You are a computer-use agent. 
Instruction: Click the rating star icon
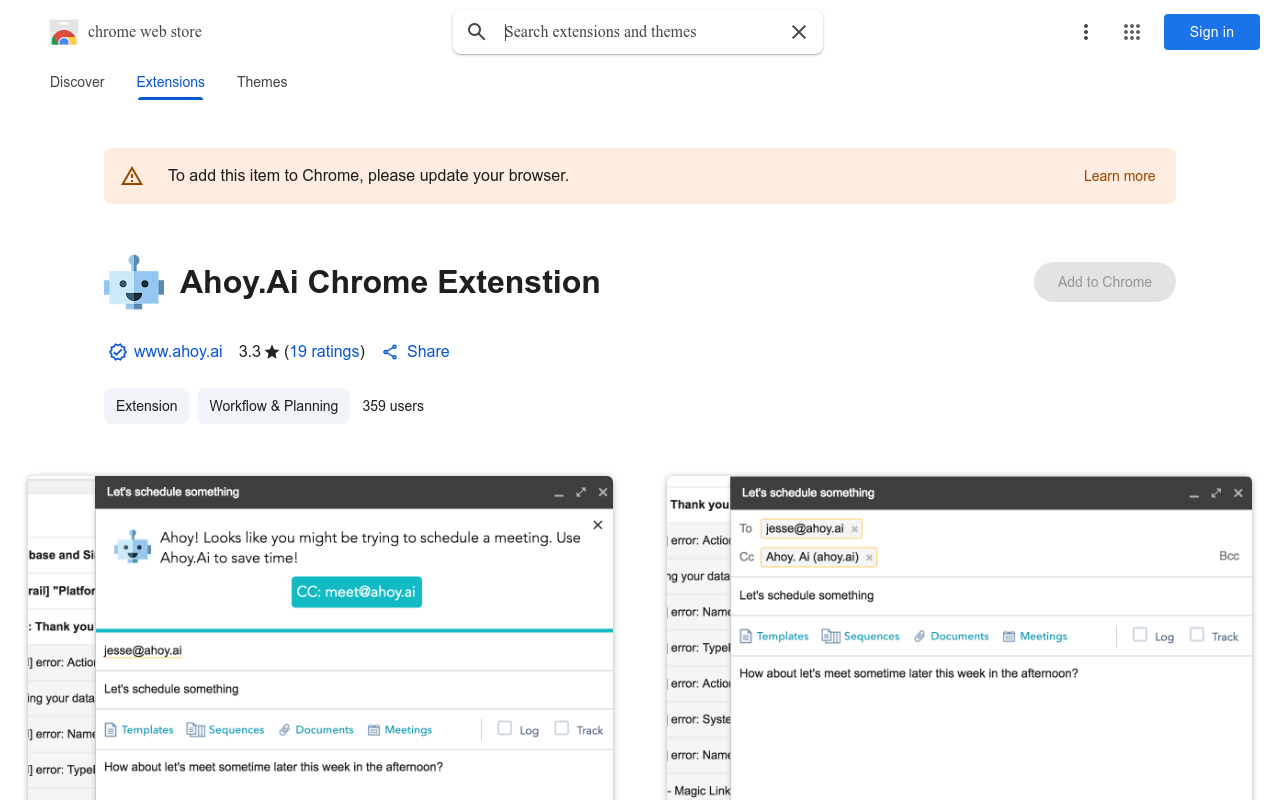point(272,352)
